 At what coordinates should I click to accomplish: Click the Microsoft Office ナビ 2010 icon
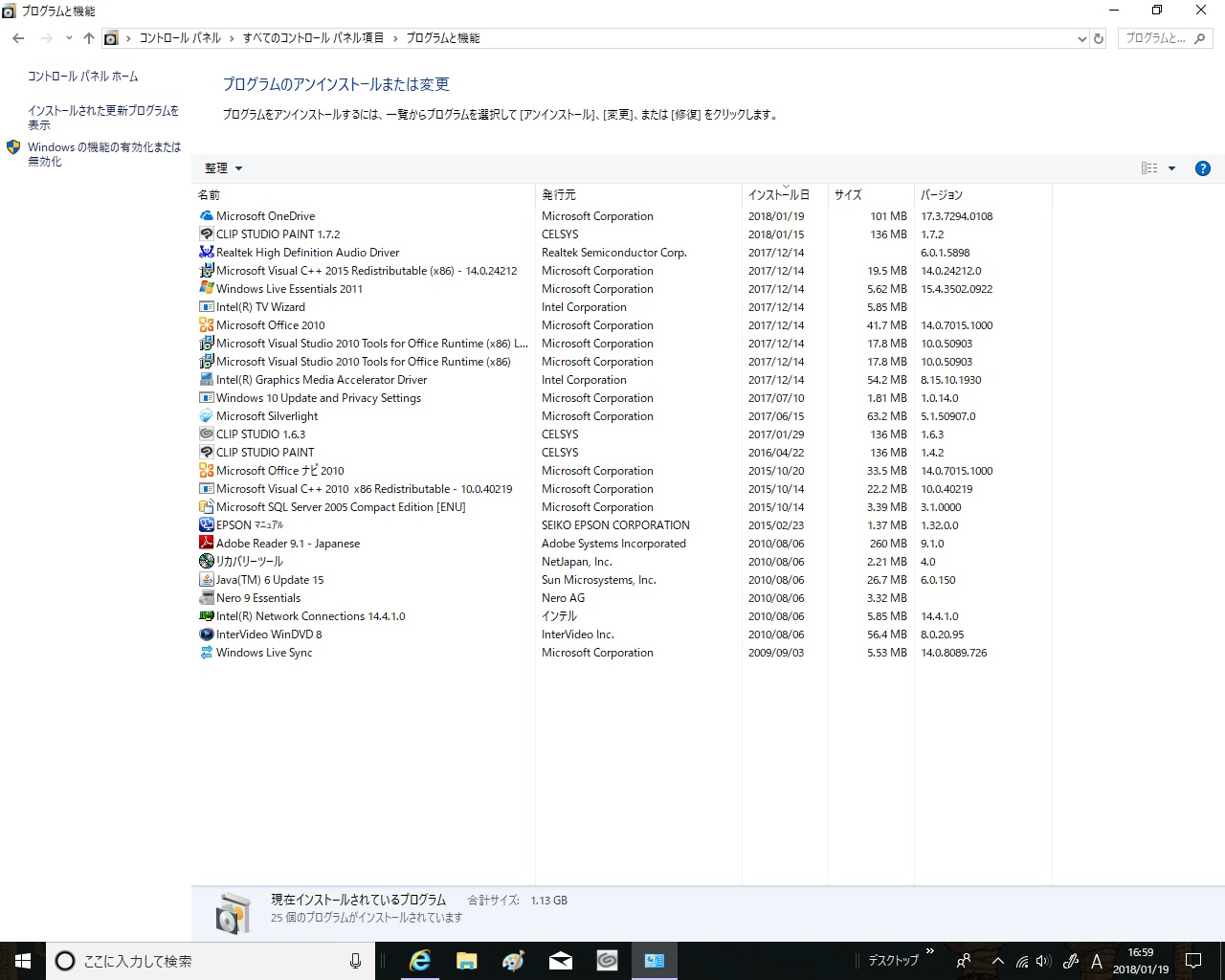(x=206, y=471)
